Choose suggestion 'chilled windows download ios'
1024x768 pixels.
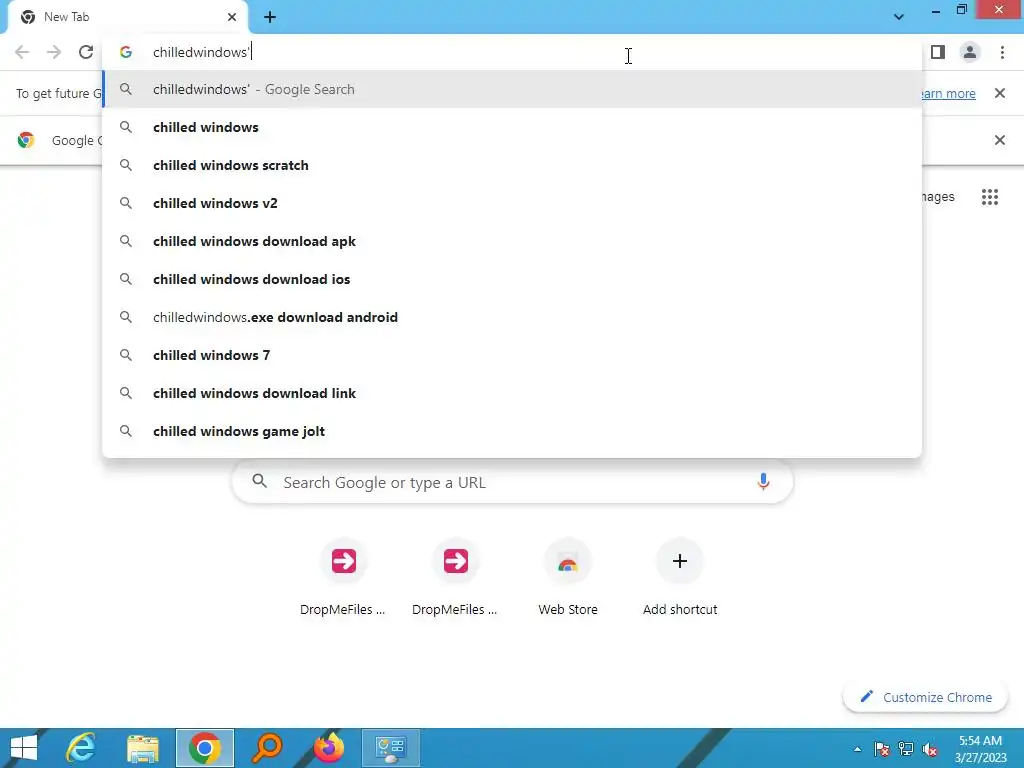(512, 279)
